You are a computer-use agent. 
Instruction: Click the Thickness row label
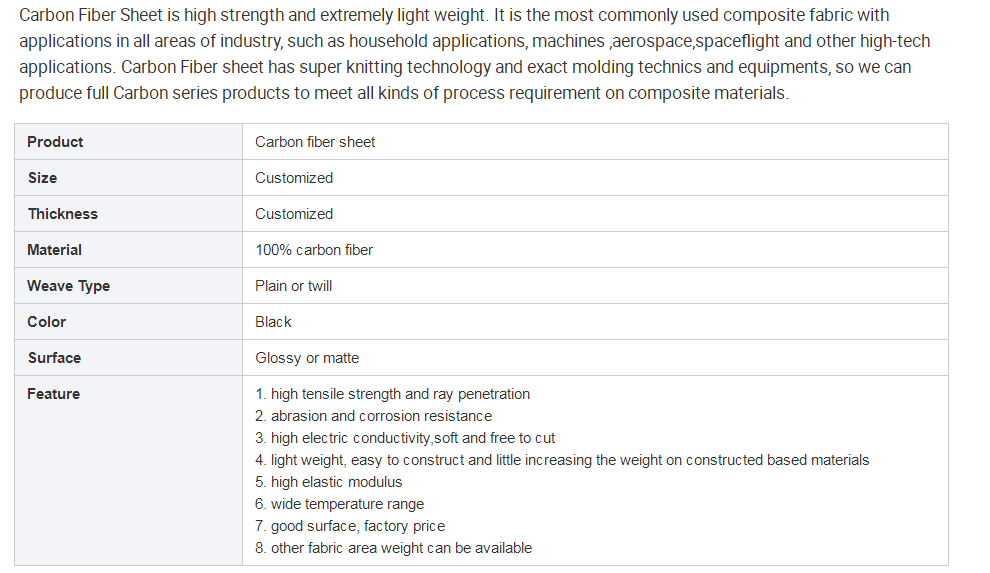tap(63, 214)
